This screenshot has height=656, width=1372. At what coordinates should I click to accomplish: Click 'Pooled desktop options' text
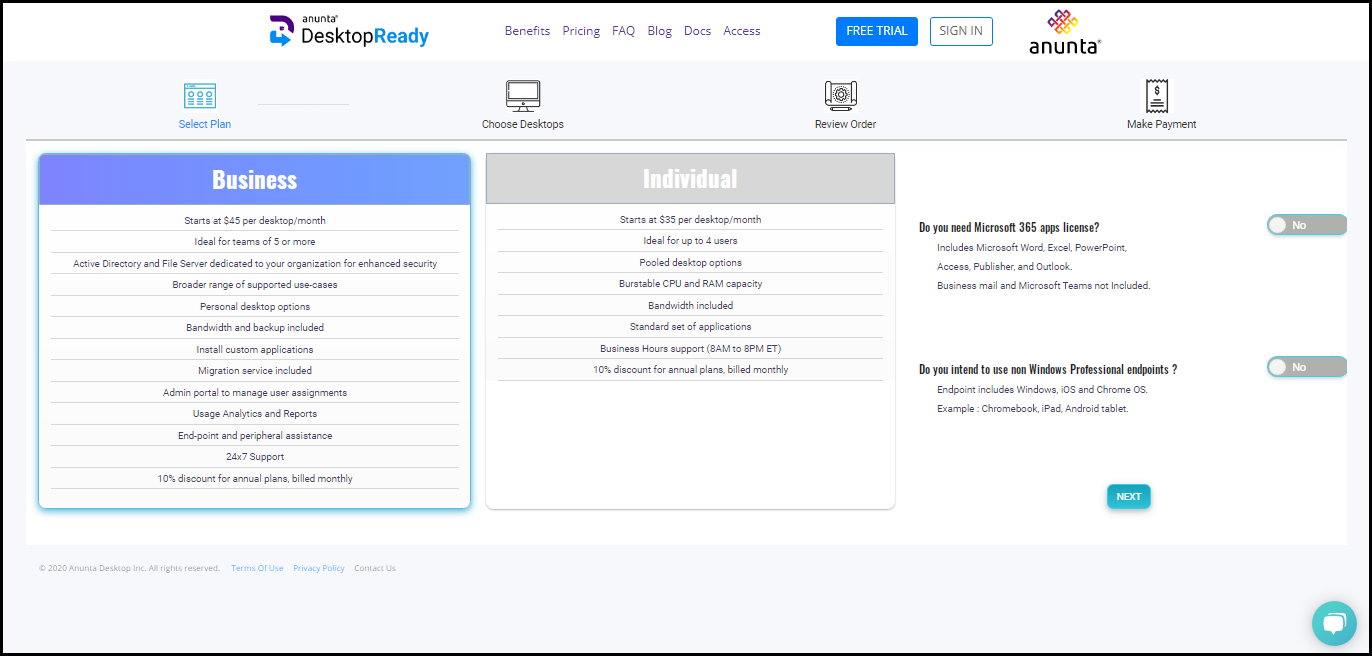pos(690,263)
